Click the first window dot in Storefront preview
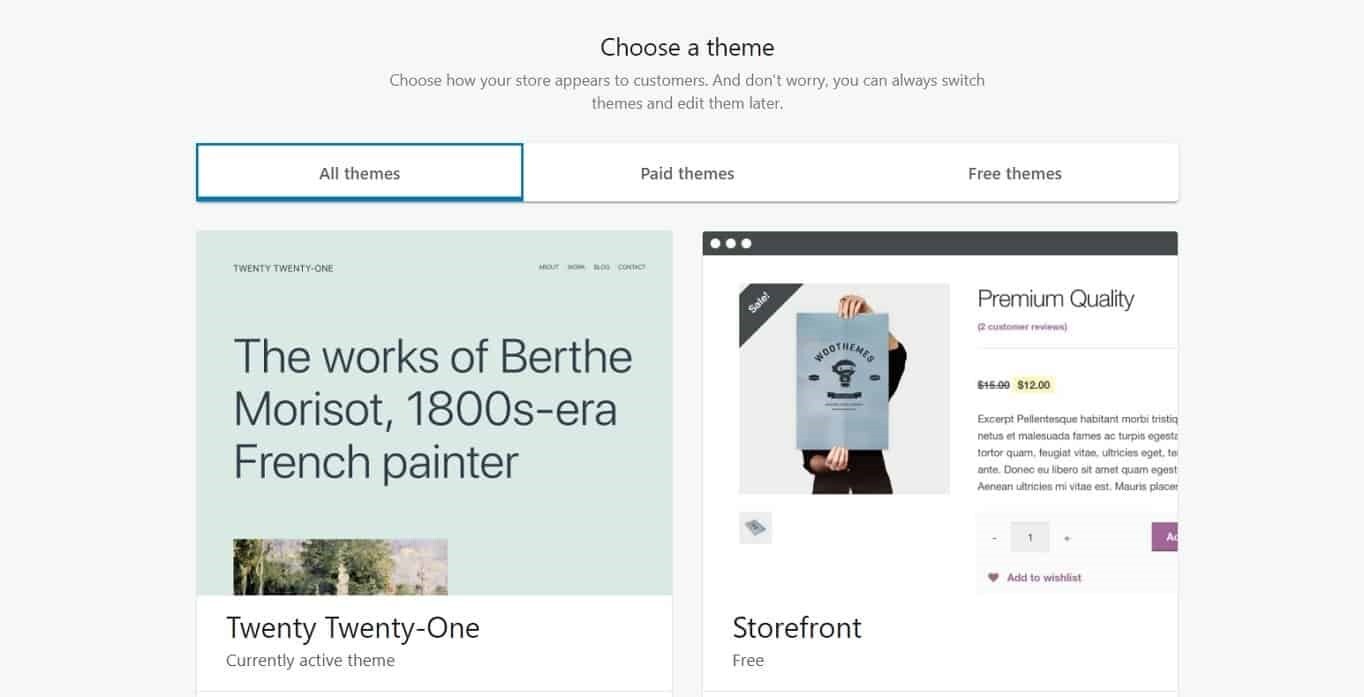 pyautogui.click(x=715, y=243)
